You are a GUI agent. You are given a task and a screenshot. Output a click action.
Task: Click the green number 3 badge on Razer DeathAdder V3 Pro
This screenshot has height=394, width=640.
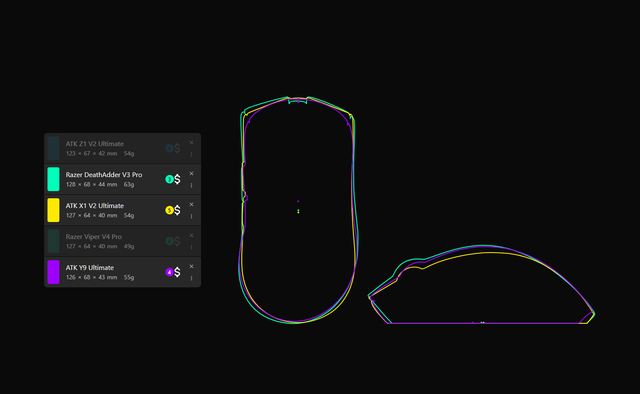[169, 179]
